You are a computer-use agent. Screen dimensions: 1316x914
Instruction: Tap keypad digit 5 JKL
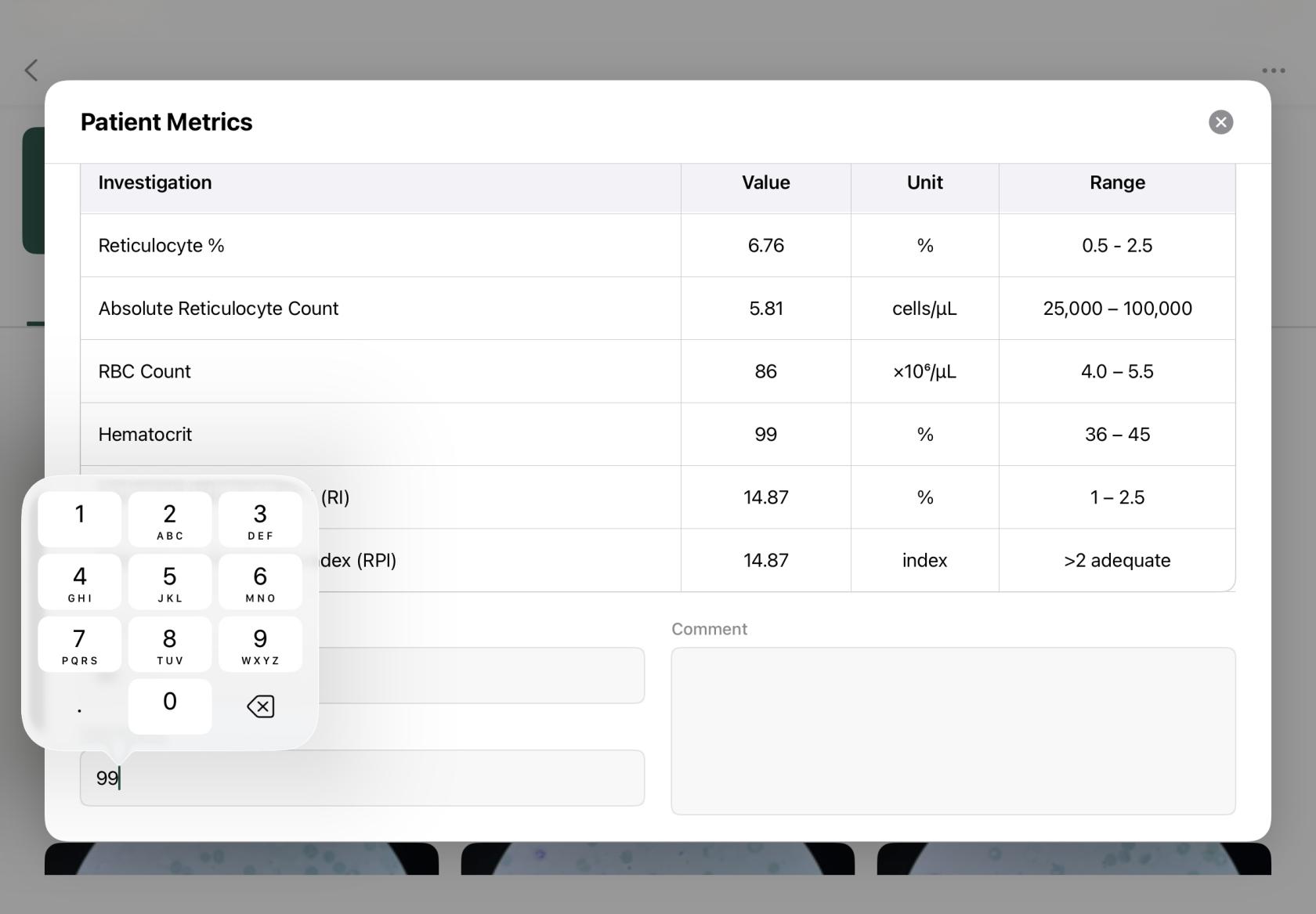[x=170, y=582]
